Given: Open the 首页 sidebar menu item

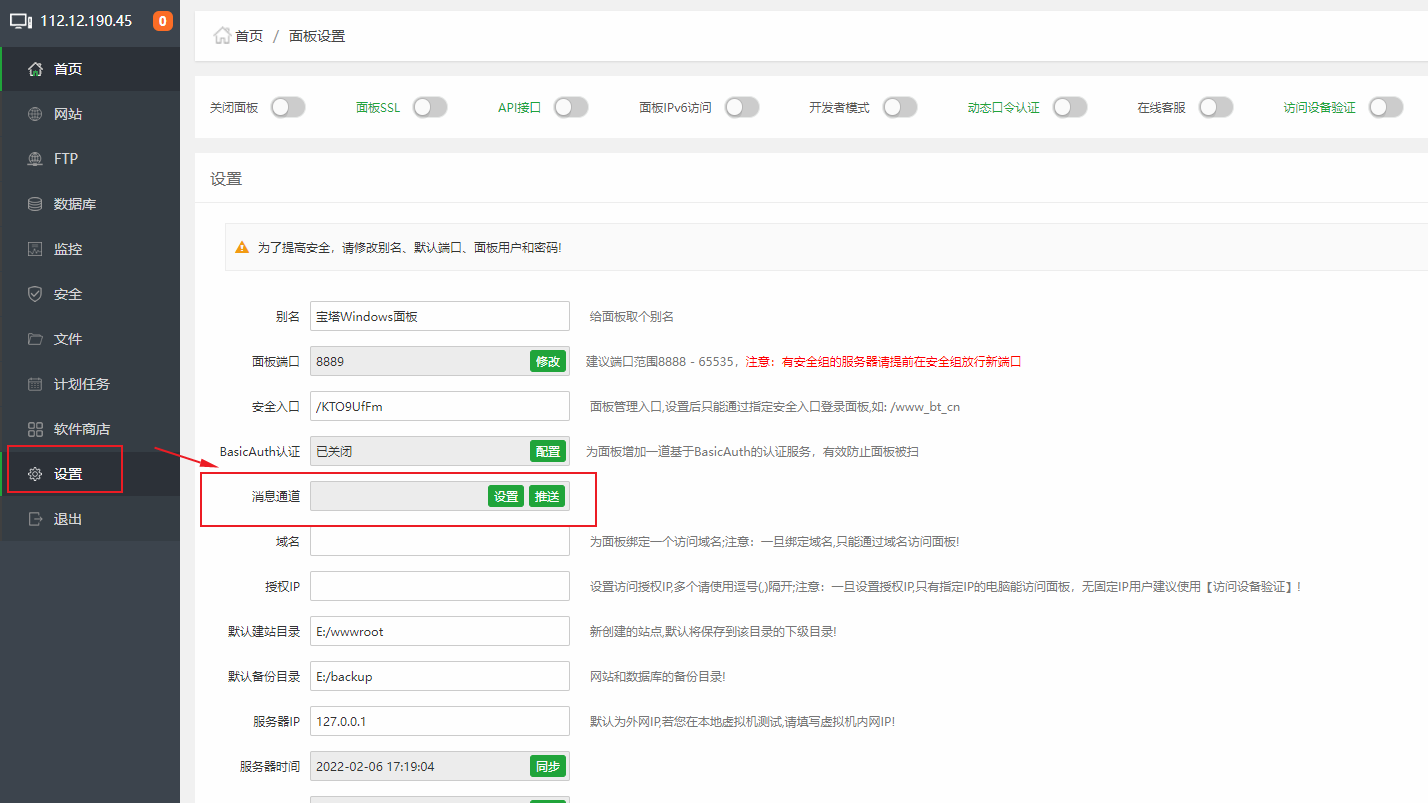Looking at the screenshot, I should pos(90,69).
